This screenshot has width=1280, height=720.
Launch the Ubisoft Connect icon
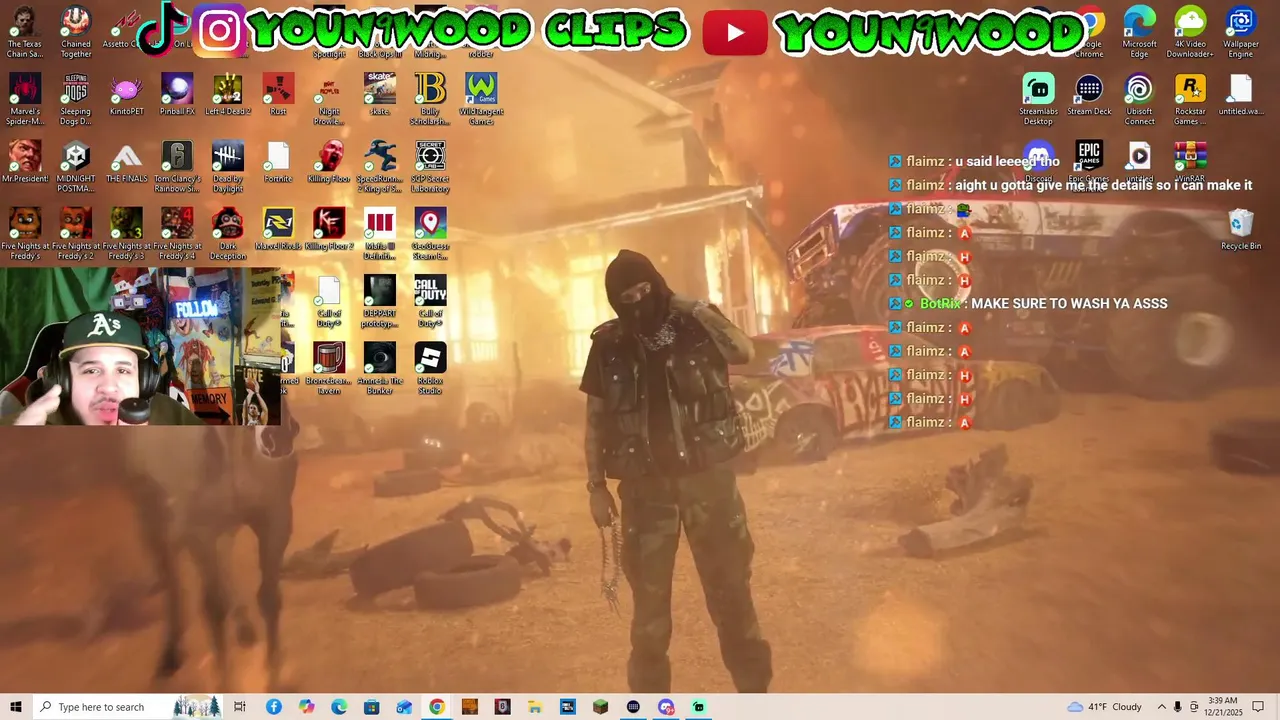pyautogui.click(x=1139, y=100)
